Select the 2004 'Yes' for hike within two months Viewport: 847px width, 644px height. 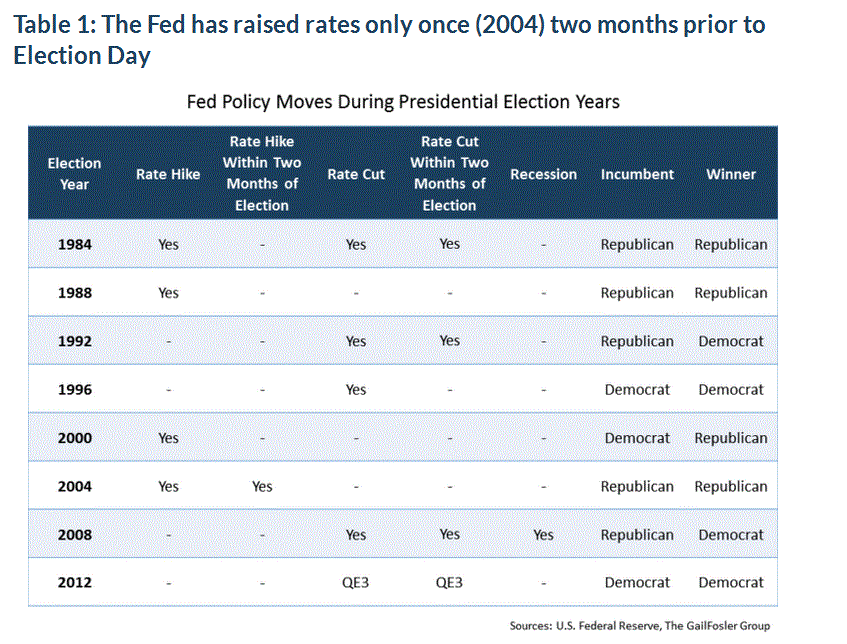pyautogui.click(x=262, y=487)
